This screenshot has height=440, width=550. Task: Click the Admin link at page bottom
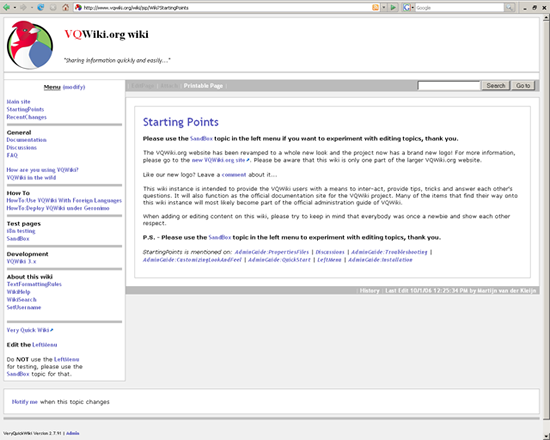click(x=73, y=434)
